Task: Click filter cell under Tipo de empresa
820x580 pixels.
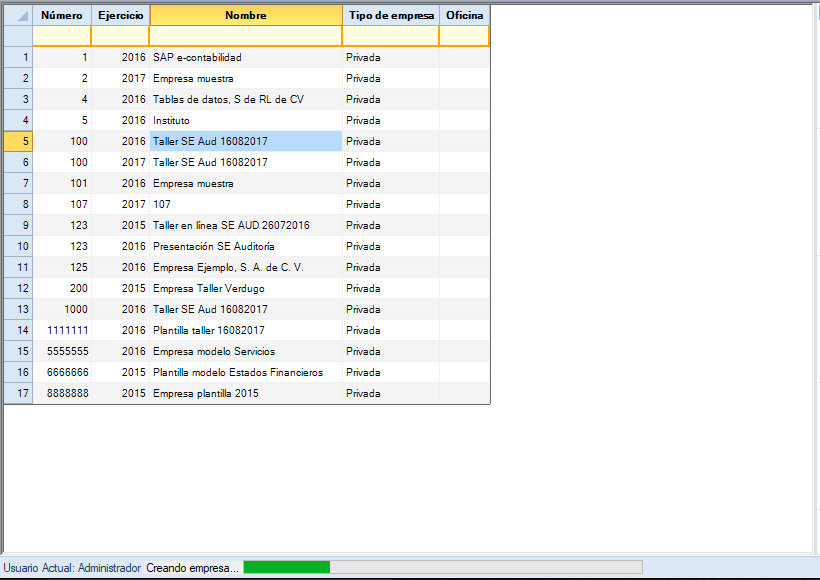Action: click(x=390, y=36)
